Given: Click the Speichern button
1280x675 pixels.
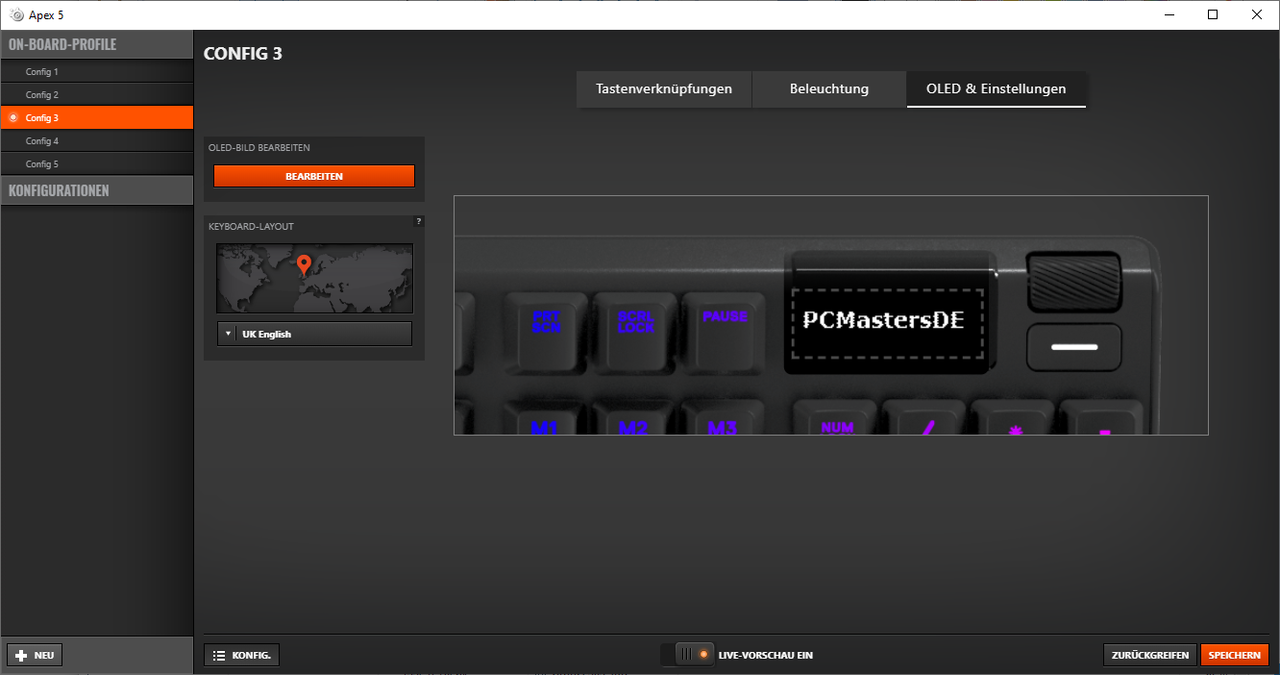Looking at the screenshot, I should click(x=1234, y=655).
